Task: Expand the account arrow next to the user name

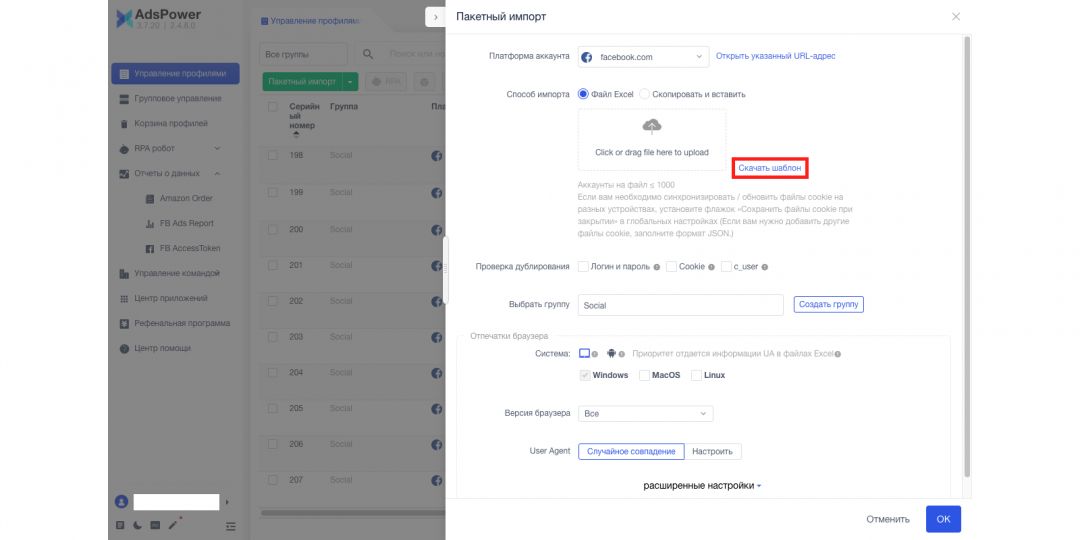Action: (x=227, y=502)
